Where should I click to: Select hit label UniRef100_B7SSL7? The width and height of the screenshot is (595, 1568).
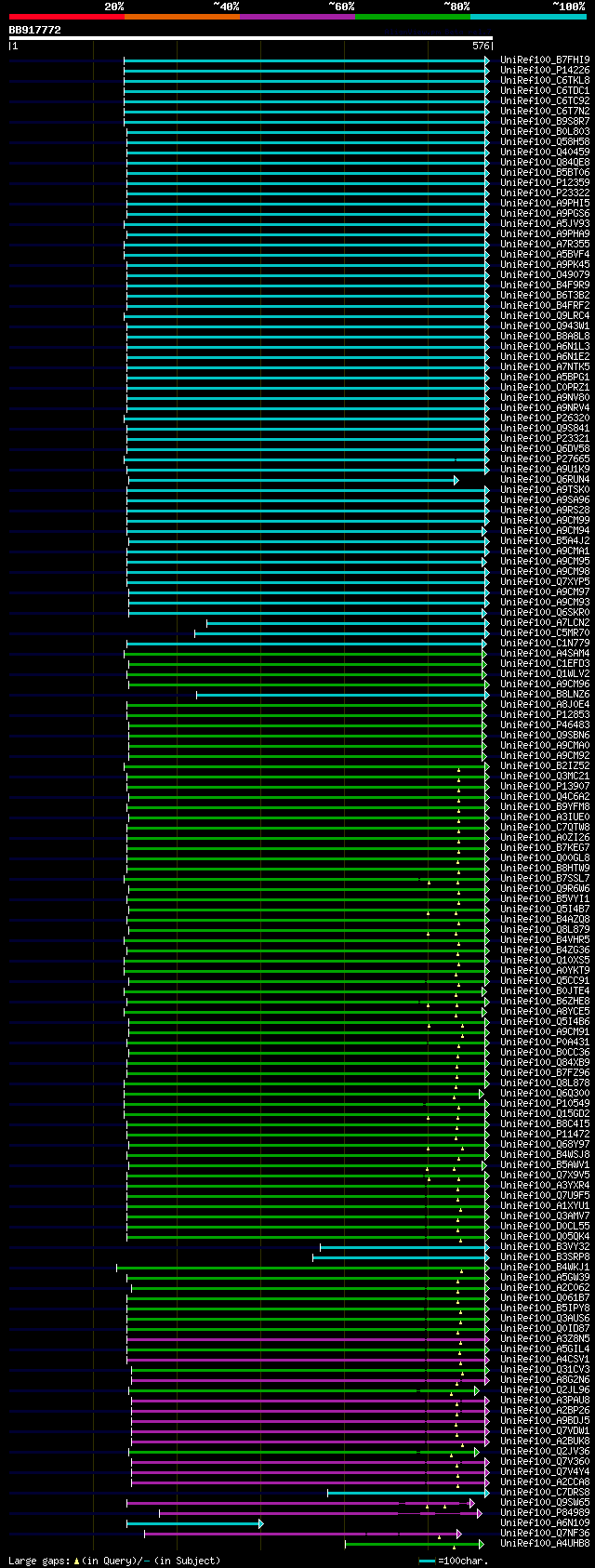point(545,879)
